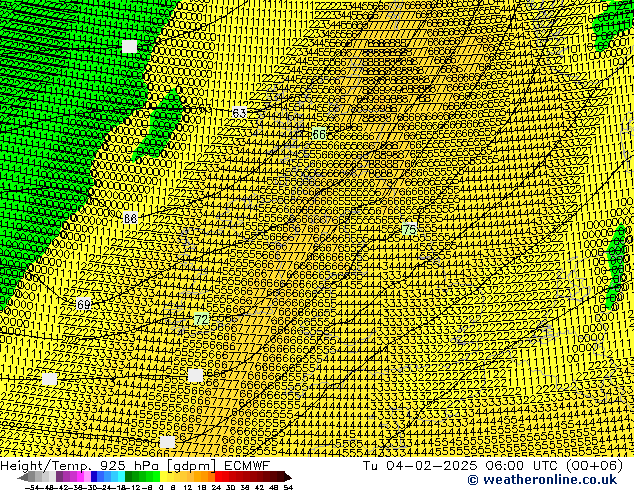The height and width of the screenshot is (490, 634).
Task: Click the Tu 04-02-2025 06:00 UTC timestamp
Action: (492, 465)
